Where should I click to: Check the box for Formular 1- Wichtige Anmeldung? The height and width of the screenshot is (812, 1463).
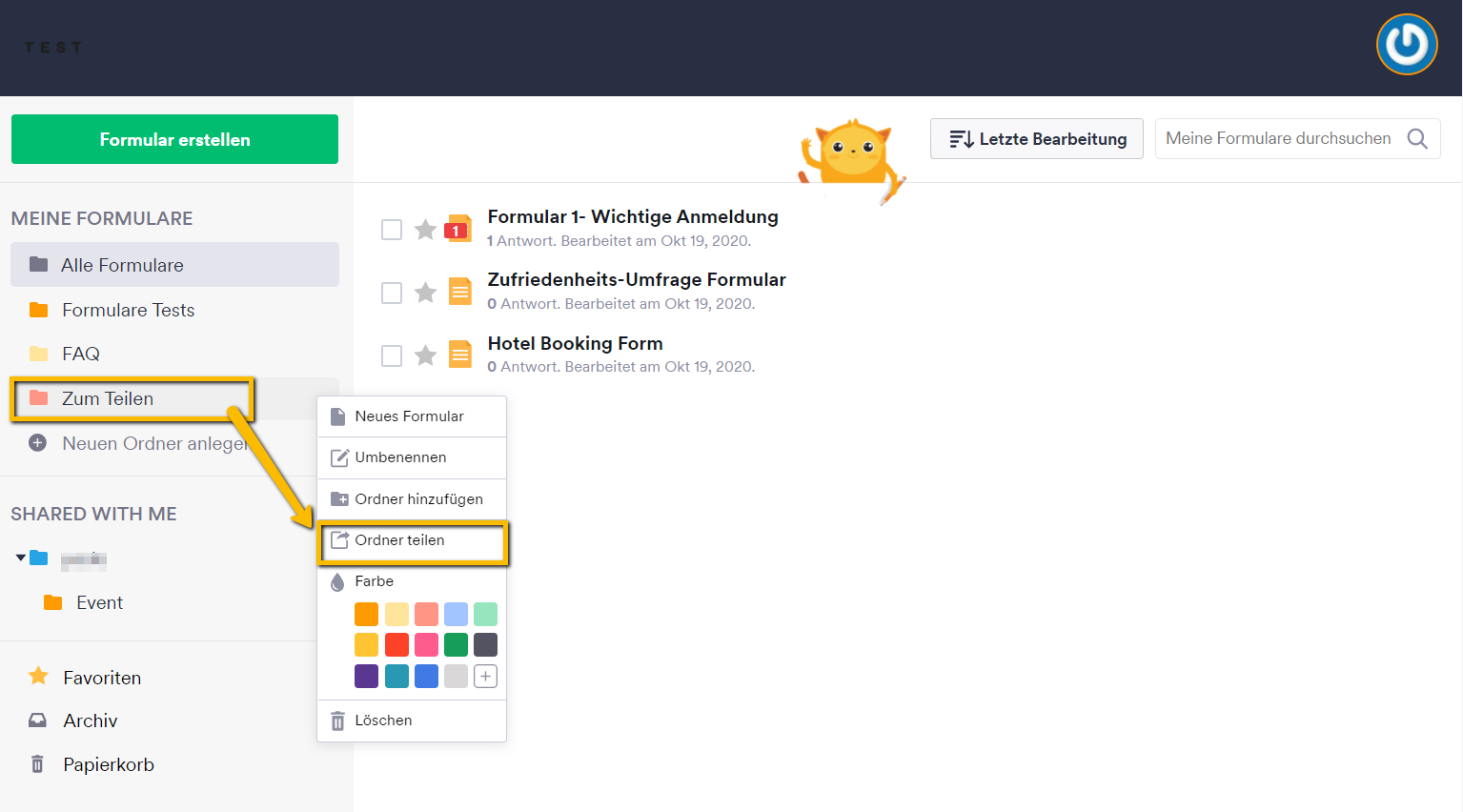[x=392, y=230]
